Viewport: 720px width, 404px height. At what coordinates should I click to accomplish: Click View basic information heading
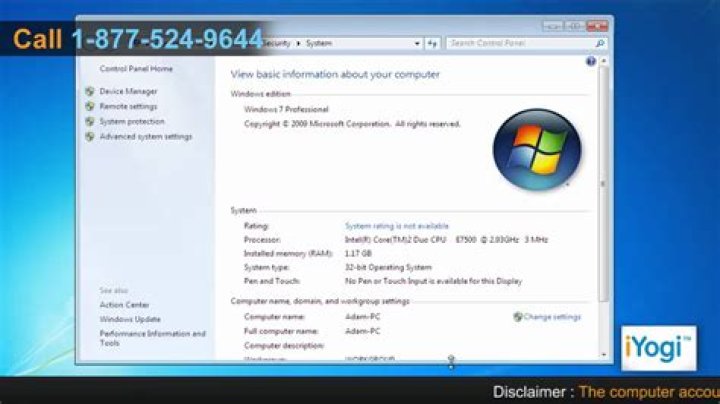click(x=335, y=74)
